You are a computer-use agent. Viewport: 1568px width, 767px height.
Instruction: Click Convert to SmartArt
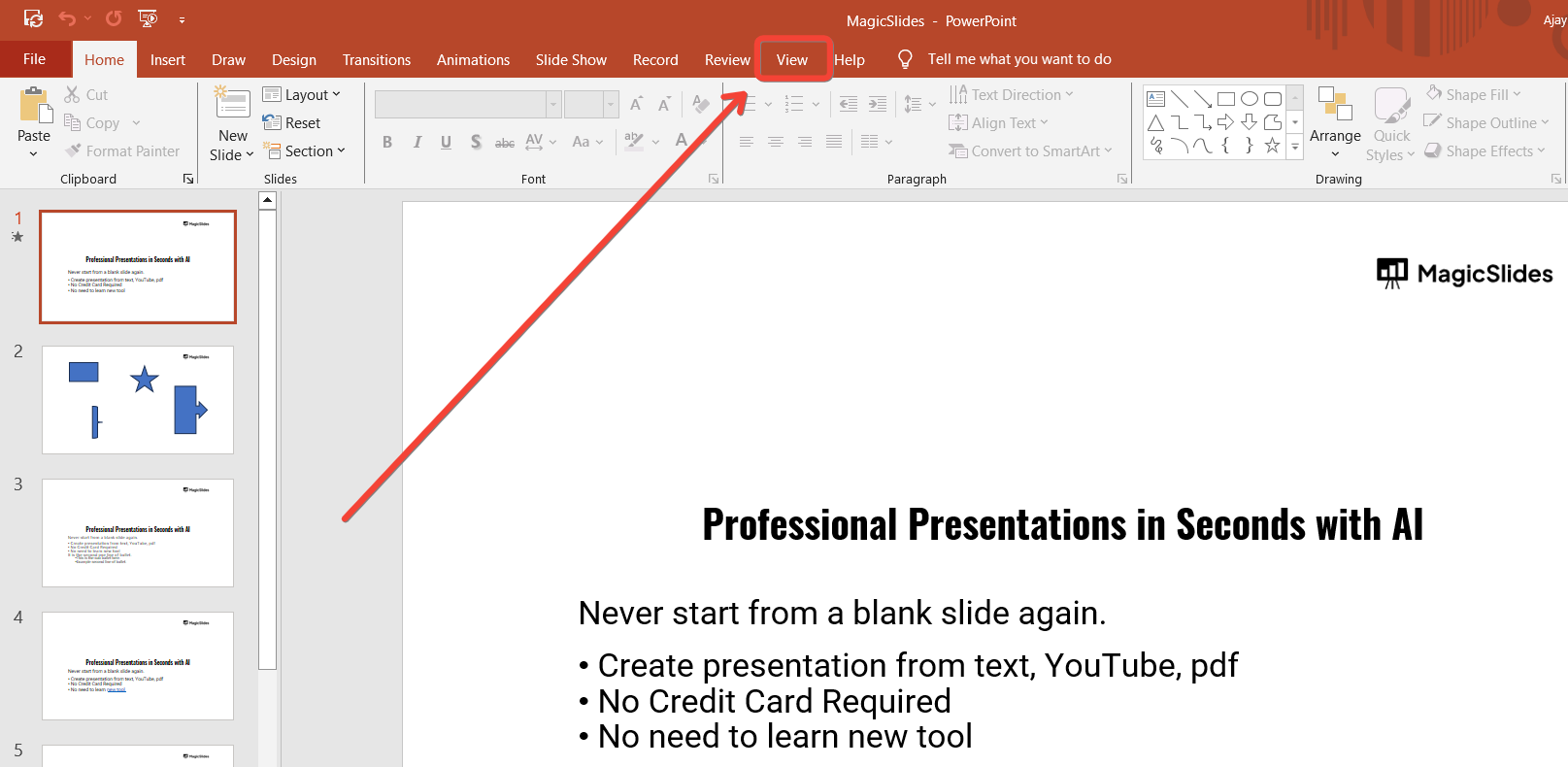point(1035,151)
